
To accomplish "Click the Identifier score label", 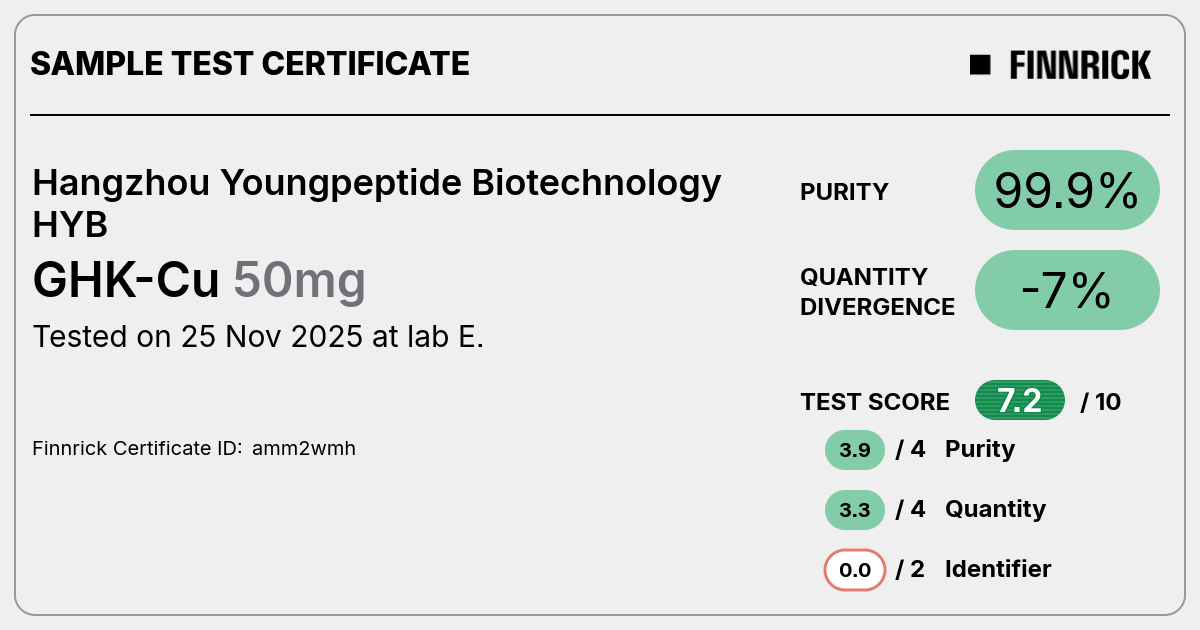I will tap(998, 569).
